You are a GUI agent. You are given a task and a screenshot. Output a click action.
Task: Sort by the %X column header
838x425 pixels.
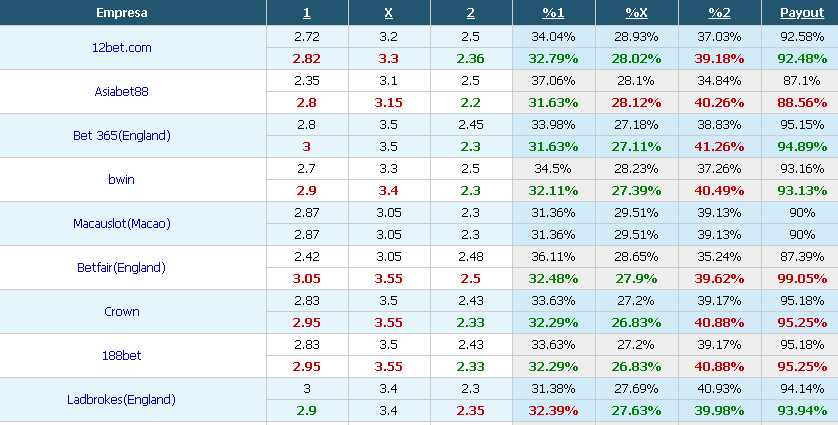click(636, 13)
